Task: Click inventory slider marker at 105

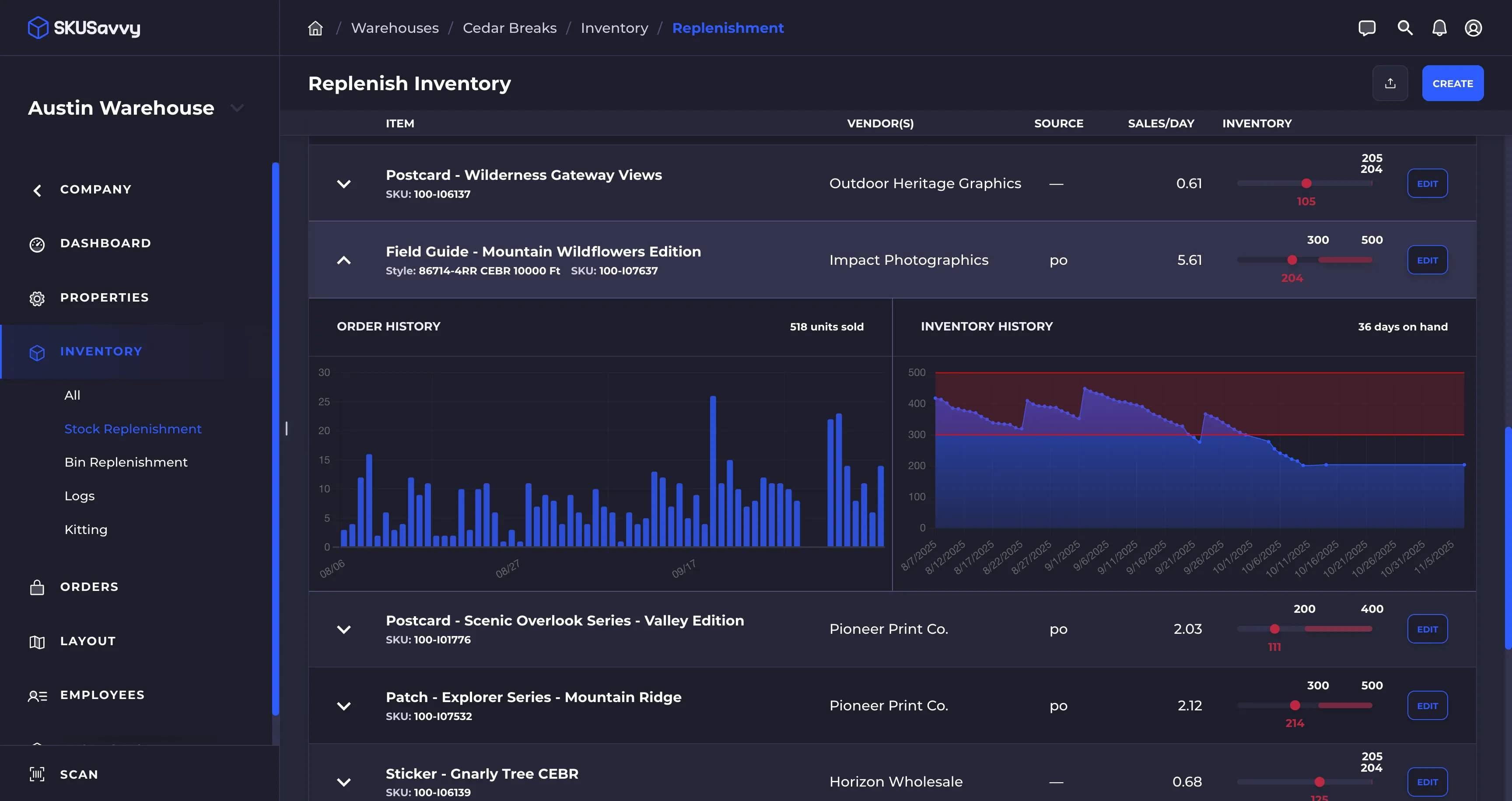Action: (x=1306, y=183)
